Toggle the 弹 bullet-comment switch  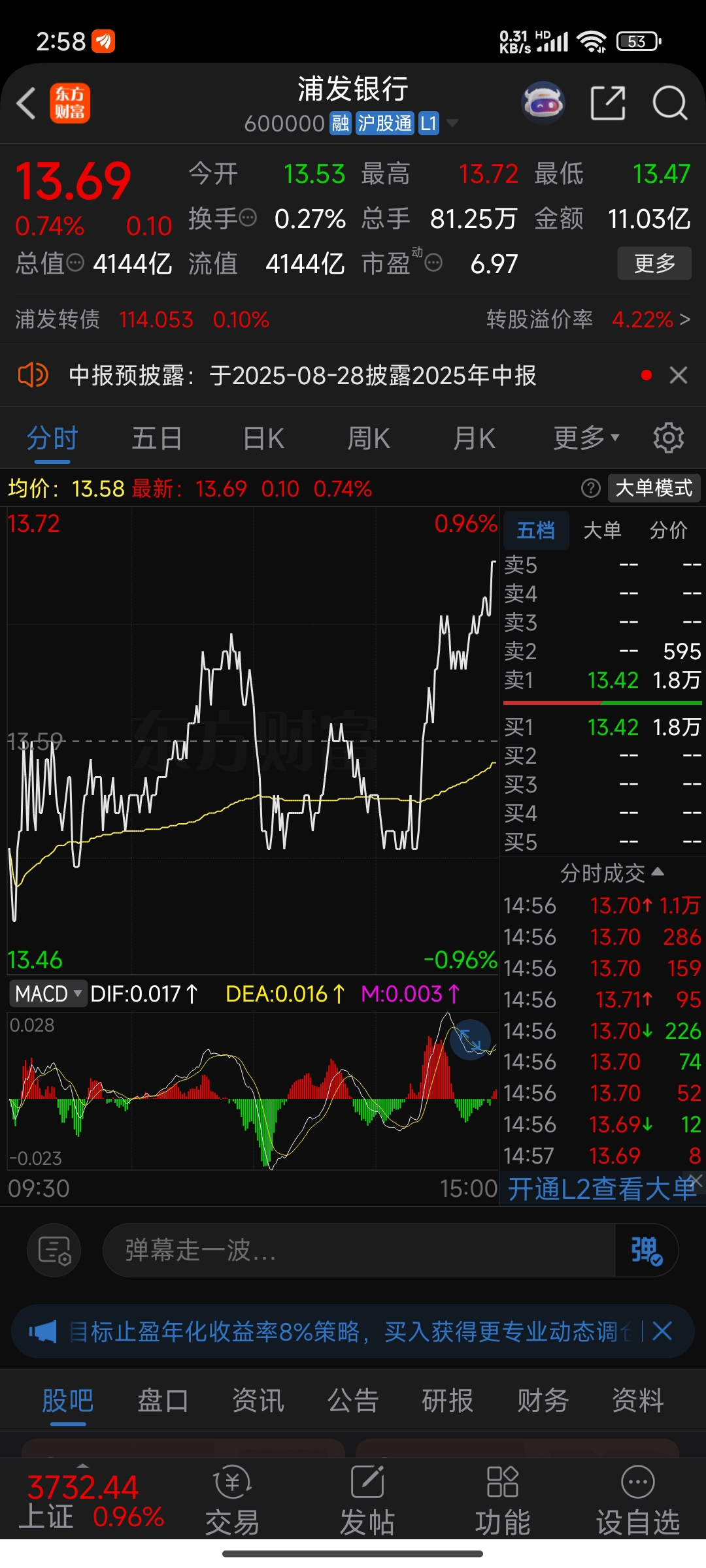pyautogui.click(x=646, y=1250)
